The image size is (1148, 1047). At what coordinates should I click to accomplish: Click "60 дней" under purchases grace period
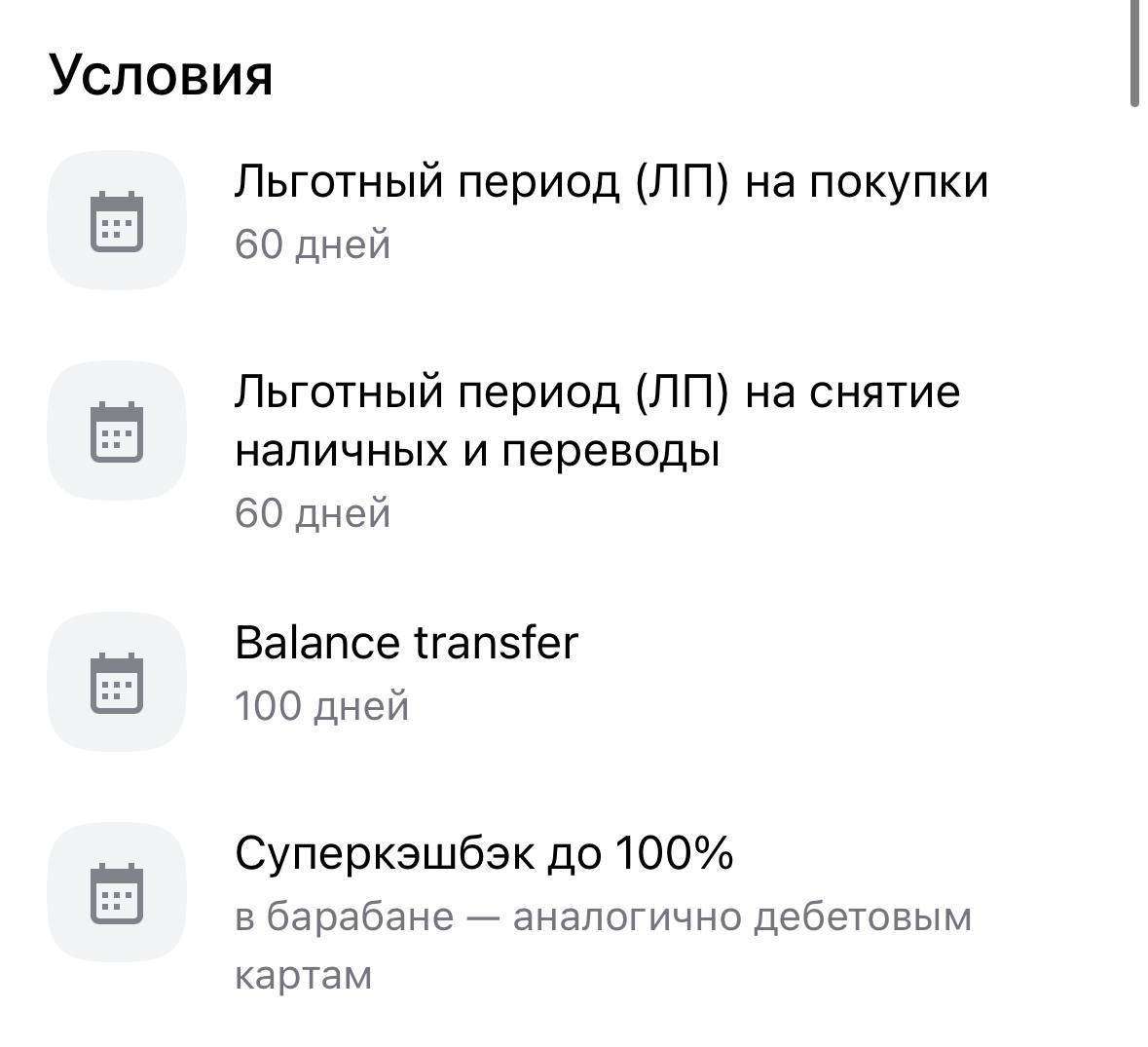point(313,243)
